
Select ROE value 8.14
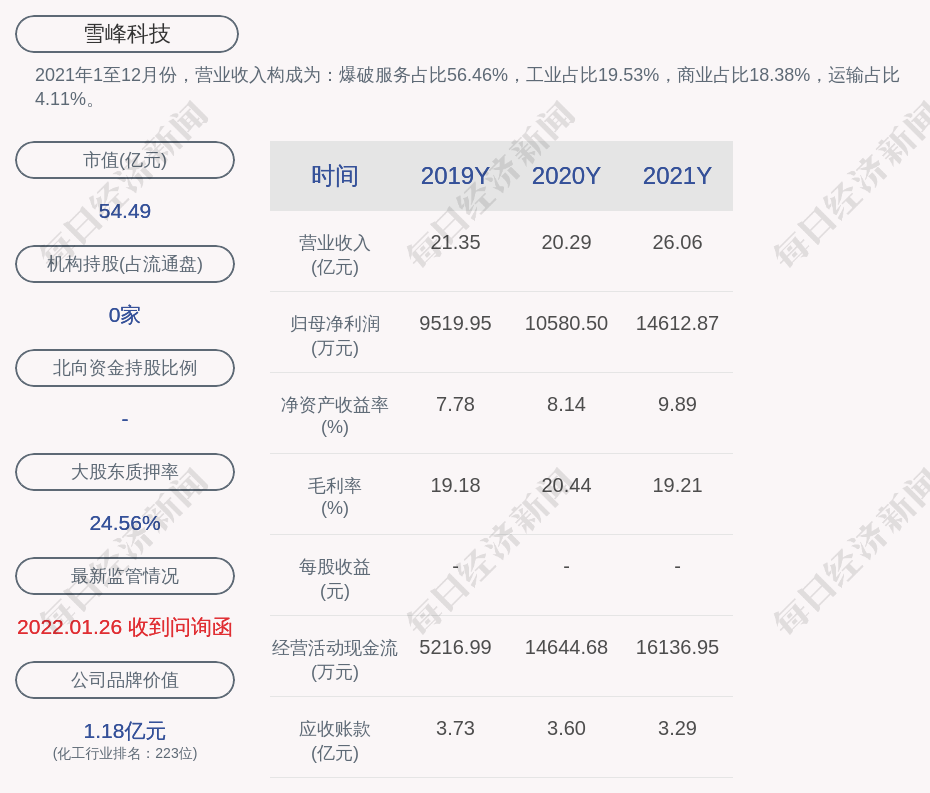click(566, 405)
